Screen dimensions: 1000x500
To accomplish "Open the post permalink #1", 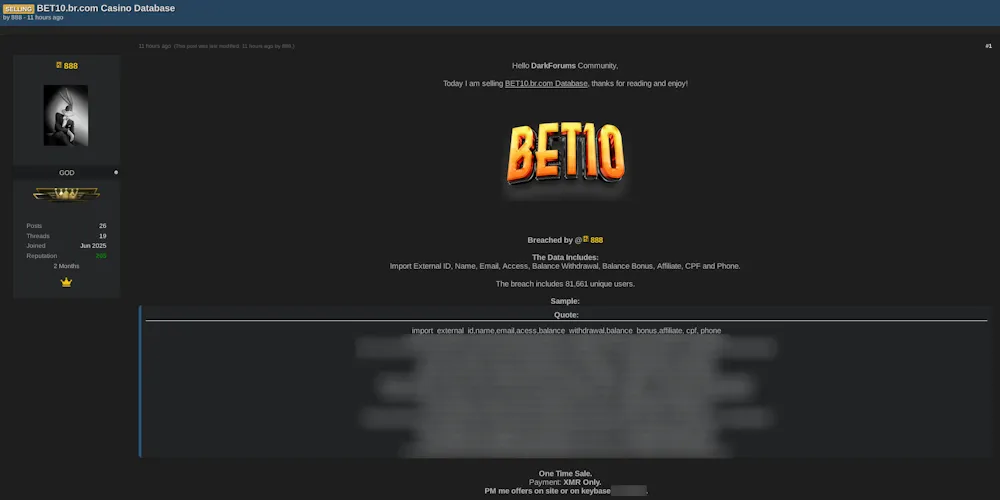I will [989, 46].
